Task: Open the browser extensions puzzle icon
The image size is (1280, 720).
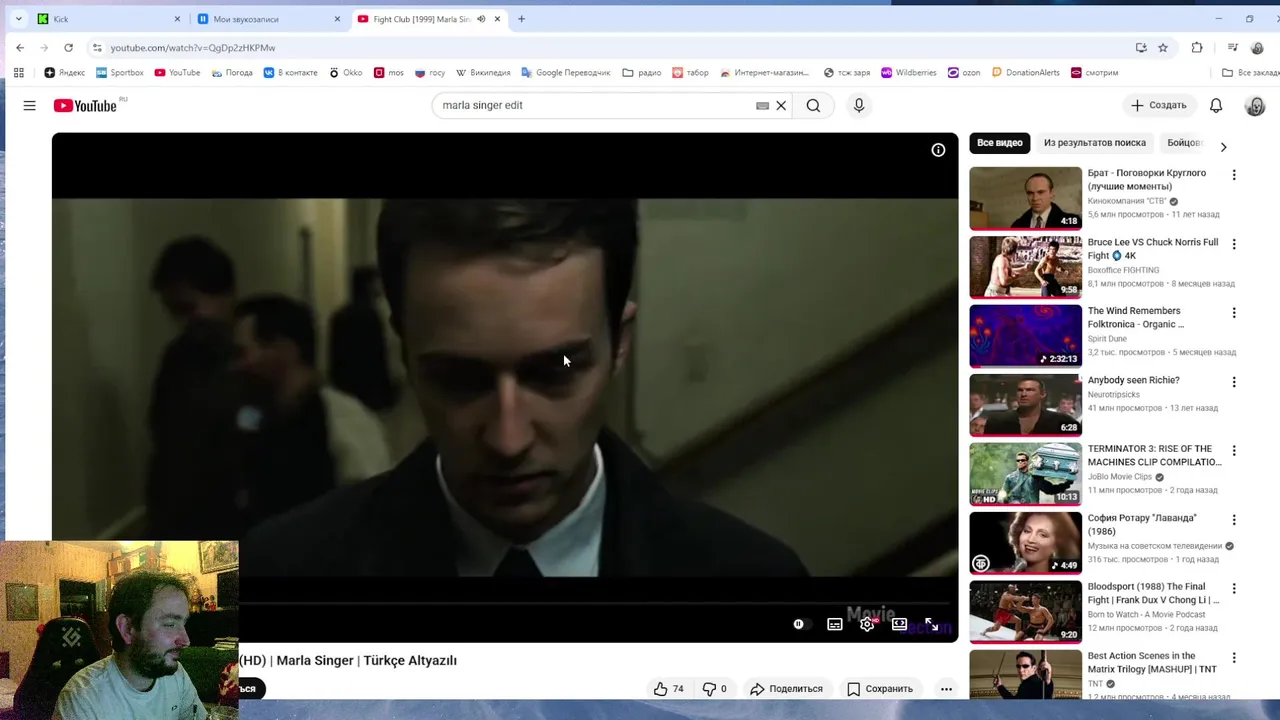Action: point(1197,47)
